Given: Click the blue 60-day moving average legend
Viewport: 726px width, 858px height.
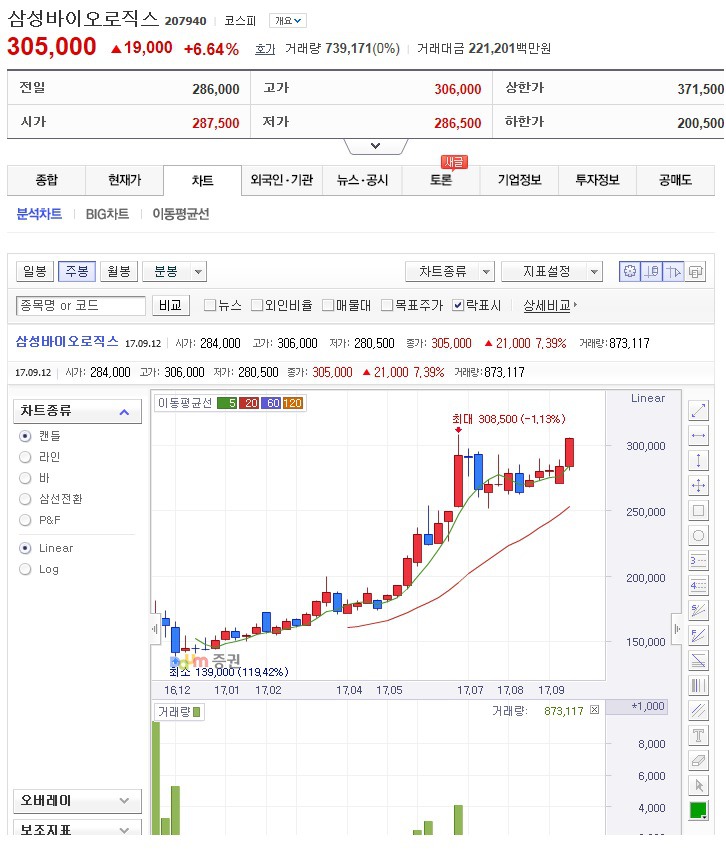Looking at the screenshot, I should click(x=271, y=403).
